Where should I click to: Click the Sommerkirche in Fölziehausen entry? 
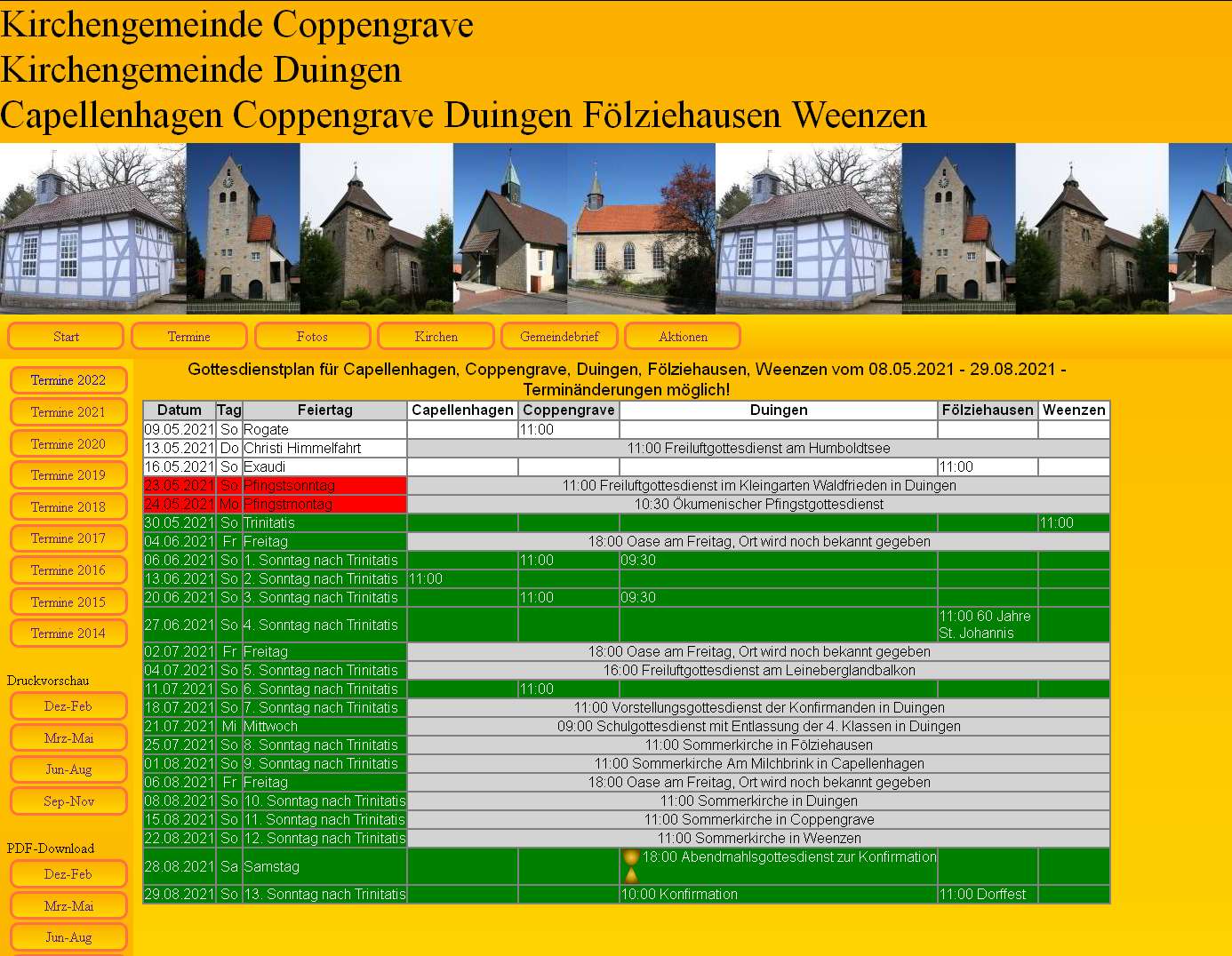click(x=758, y=745)
